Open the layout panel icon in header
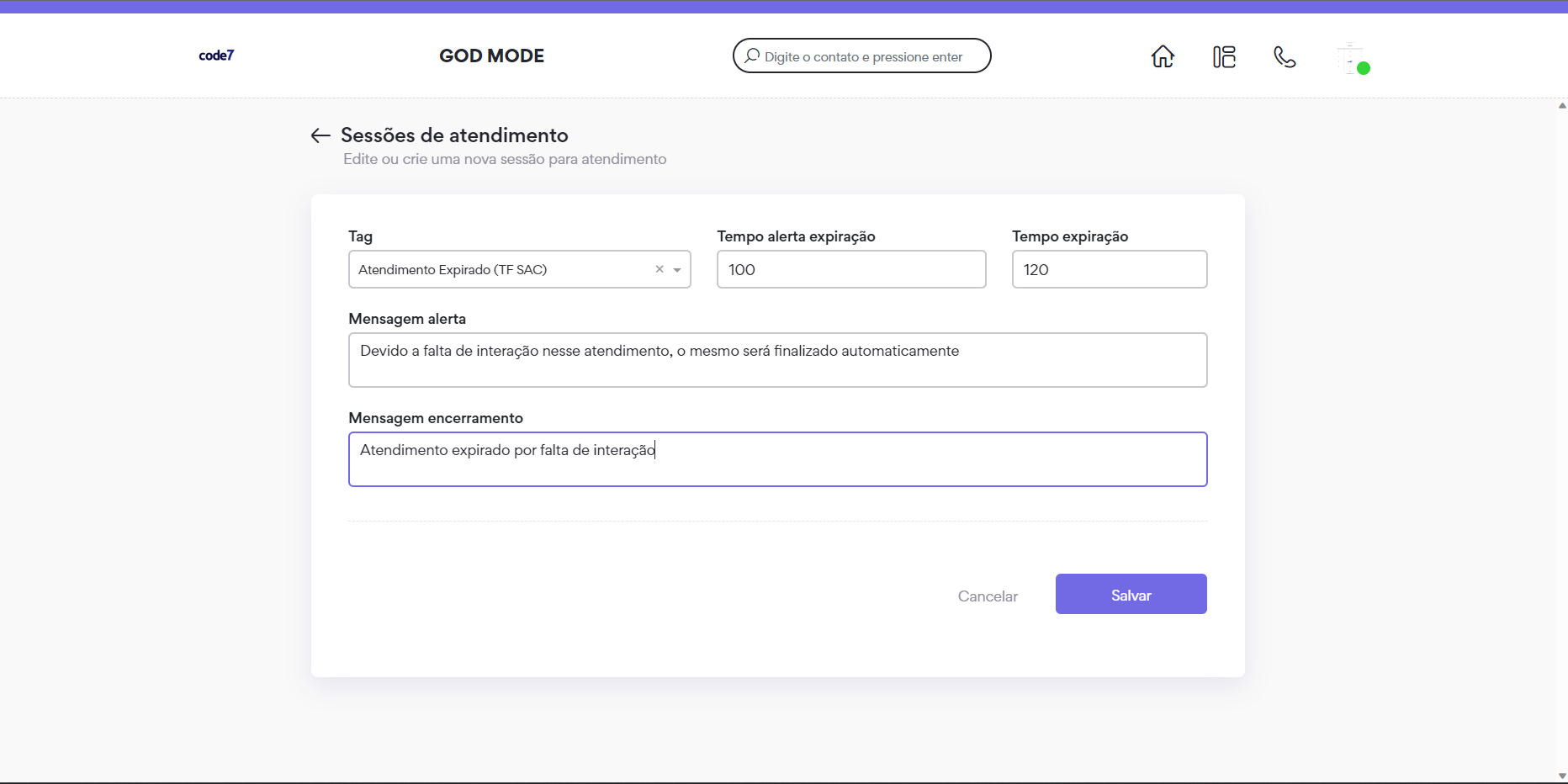 [1224, 56]
